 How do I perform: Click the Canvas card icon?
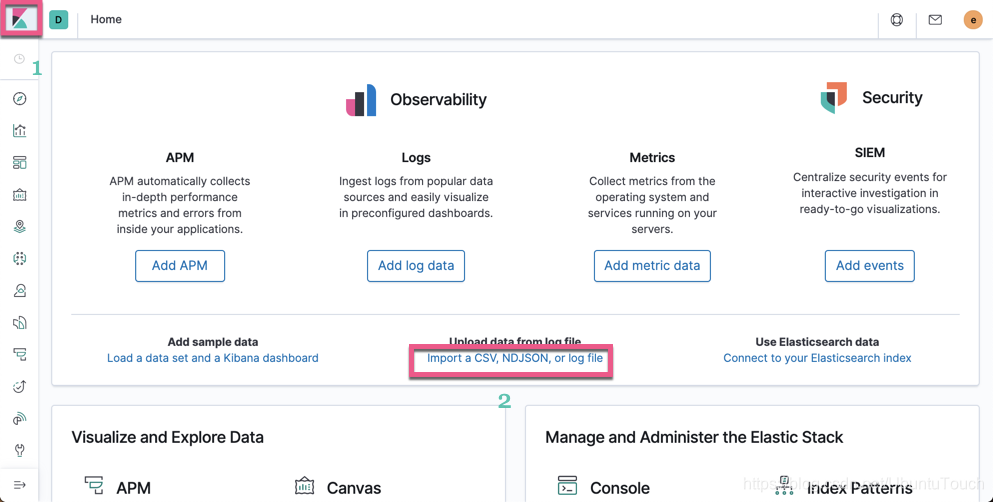[305, 486]
